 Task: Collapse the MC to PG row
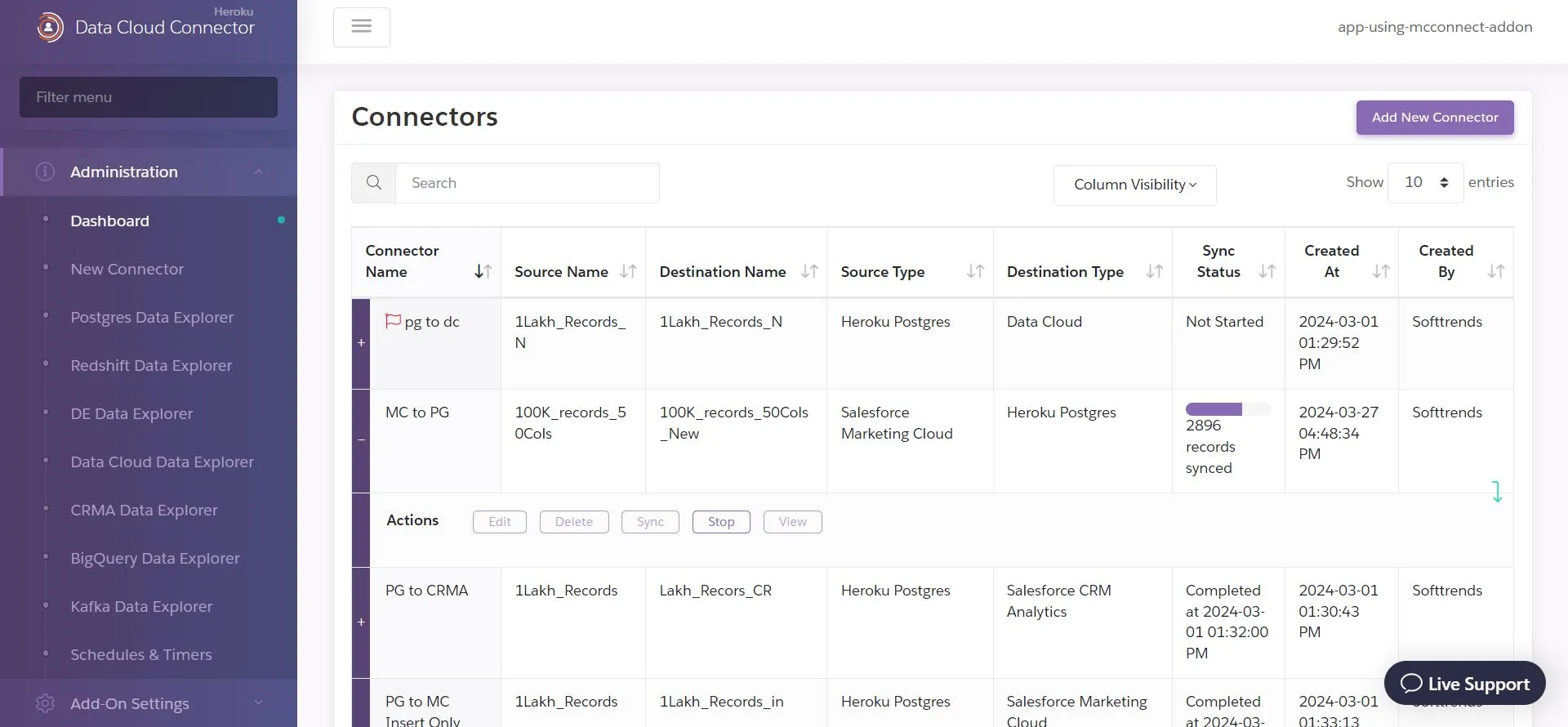(361, 440)
